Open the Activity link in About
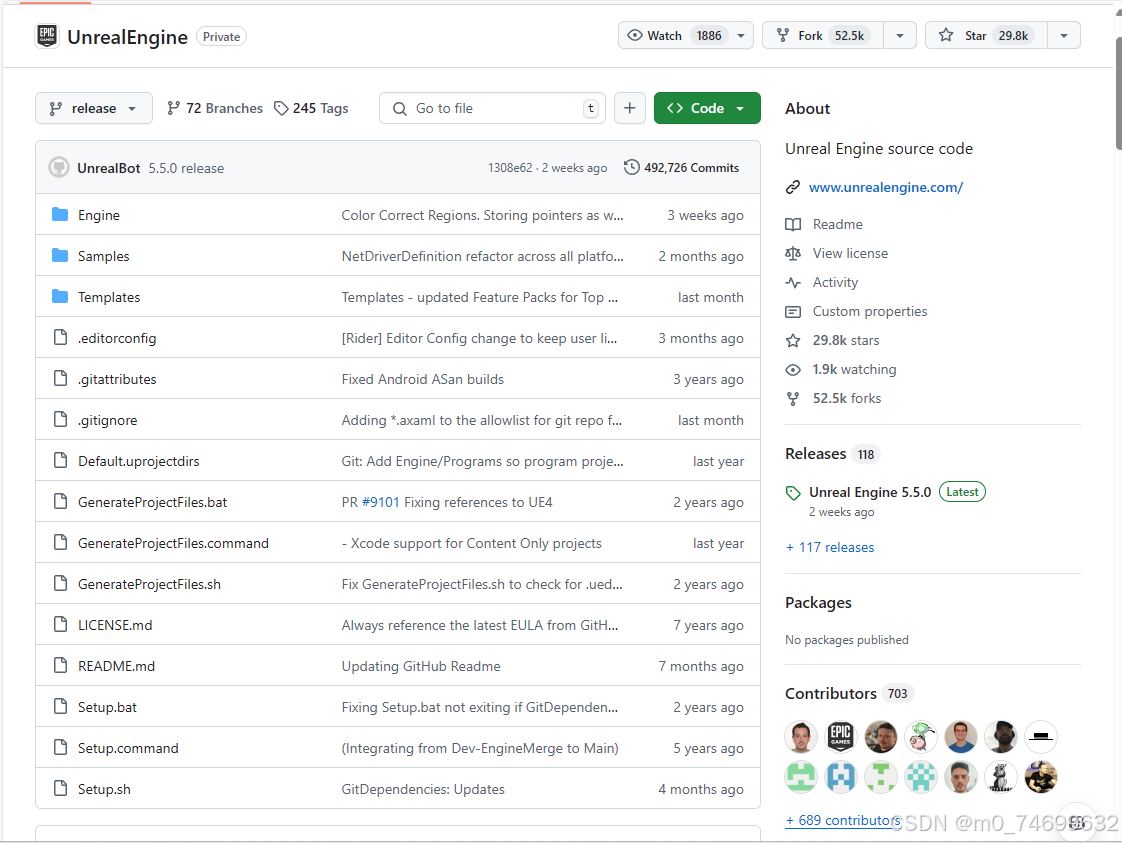This screenshot has width=1122, height=843. pyautogui.click(x=835, y=283)
